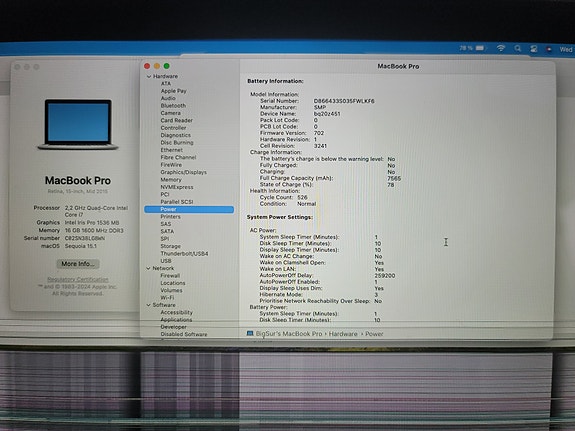Open the Regulatory Certification link
Screen dimensions: 575x431
coord(78,279)
